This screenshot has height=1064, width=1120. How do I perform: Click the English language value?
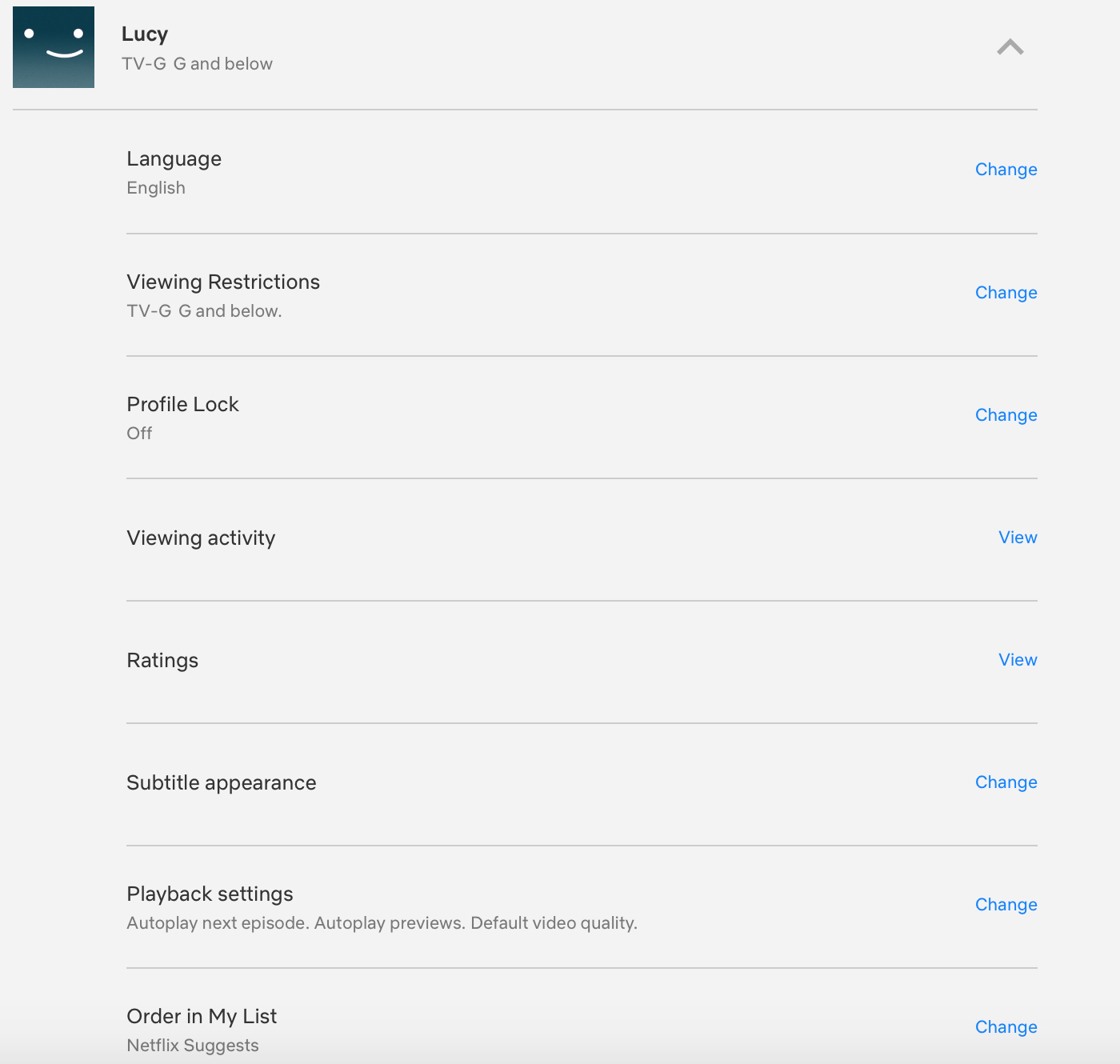[156, 188]
